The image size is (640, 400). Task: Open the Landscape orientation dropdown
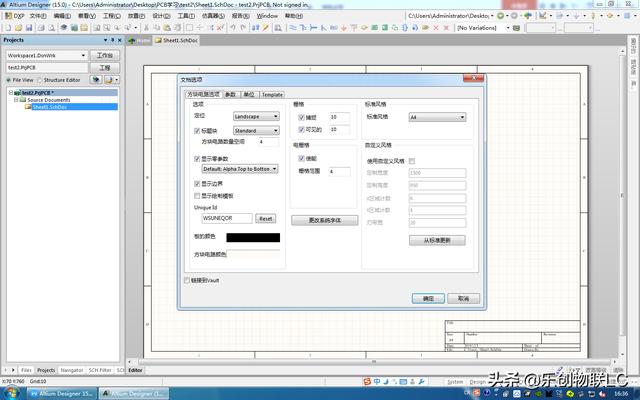256,116
